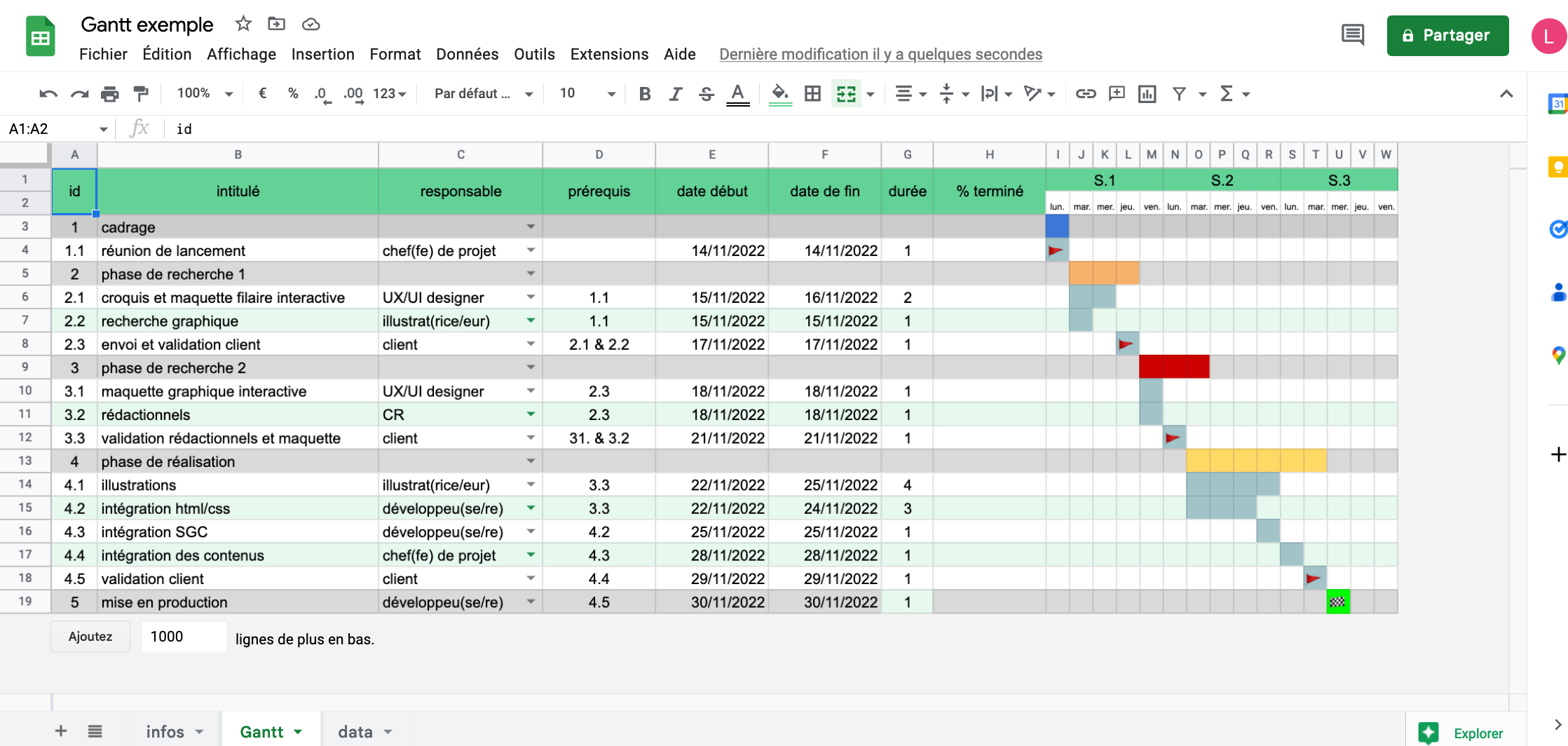Insert chart icon
The width and height of the screenshot is (1568, 746).
[x=1147, y=94]
